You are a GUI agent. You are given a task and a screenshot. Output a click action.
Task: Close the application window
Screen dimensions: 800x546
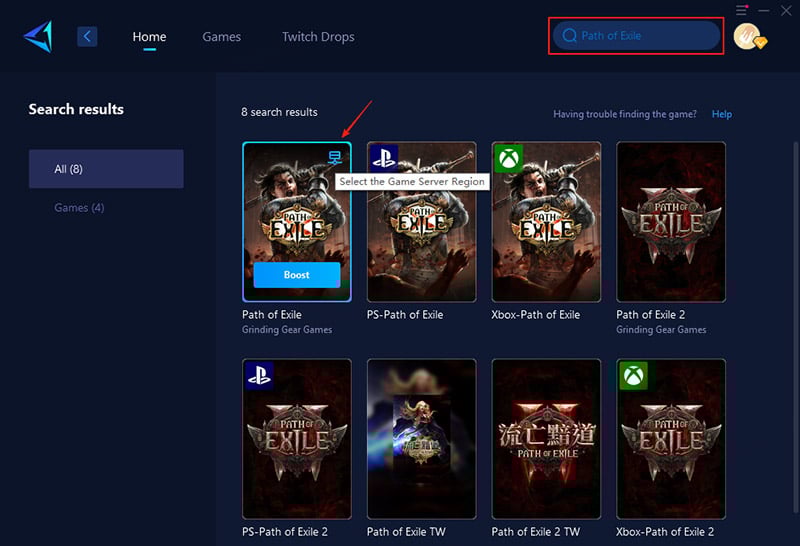[786, 10]
